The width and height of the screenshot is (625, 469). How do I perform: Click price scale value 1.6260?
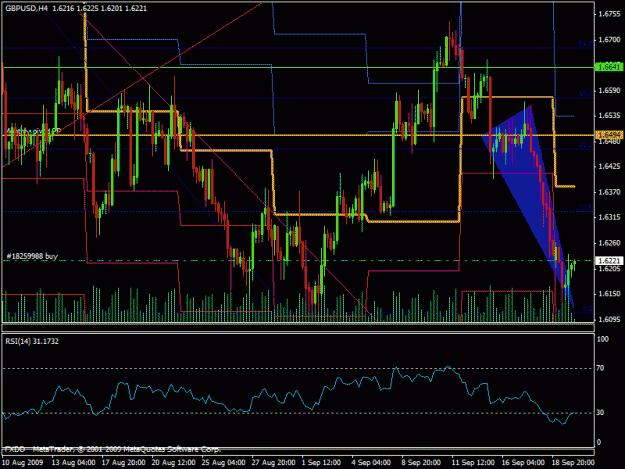609,243
